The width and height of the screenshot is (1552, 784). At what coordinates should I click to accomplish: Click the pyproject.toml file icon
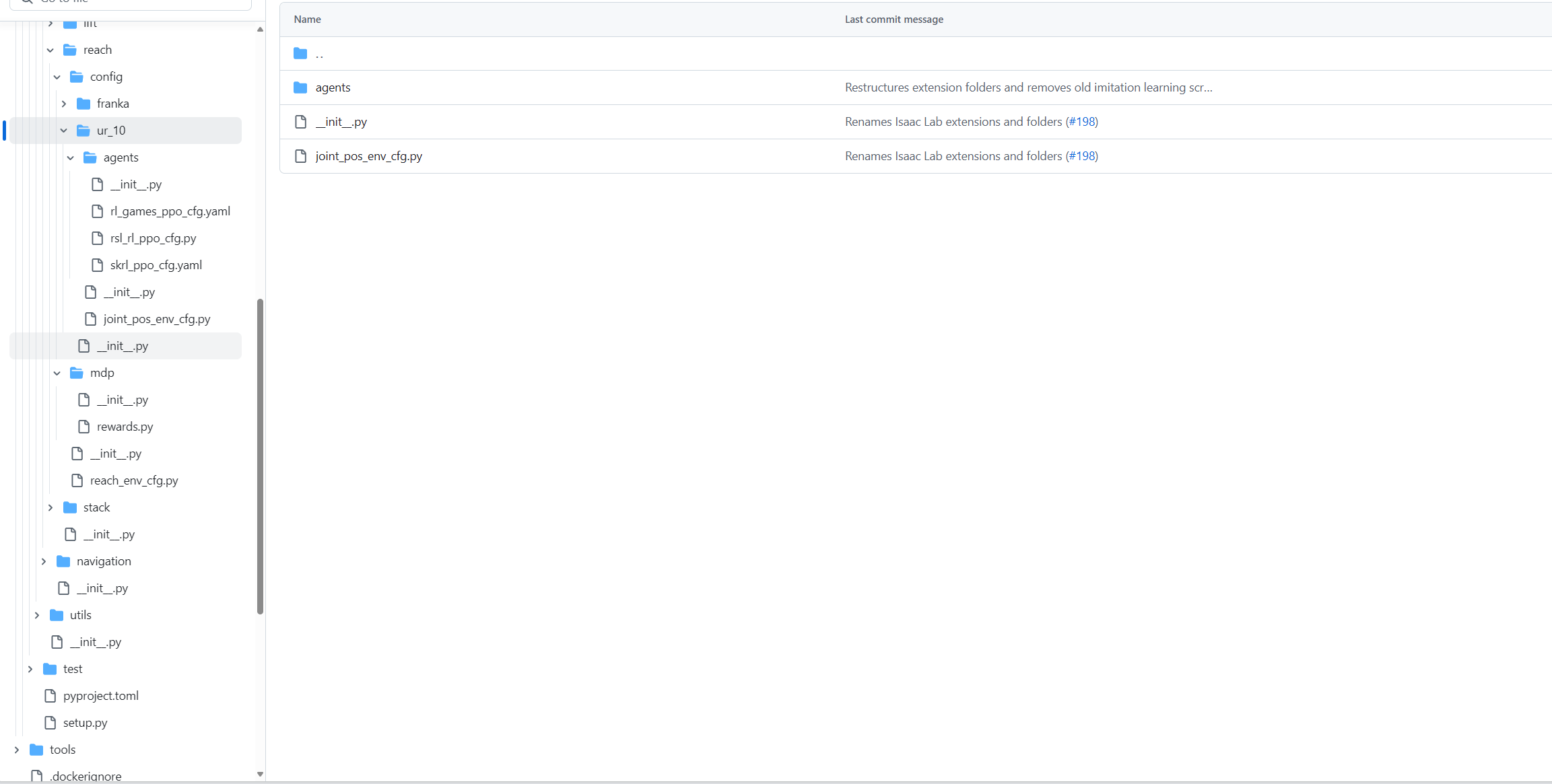pos(50,696)
